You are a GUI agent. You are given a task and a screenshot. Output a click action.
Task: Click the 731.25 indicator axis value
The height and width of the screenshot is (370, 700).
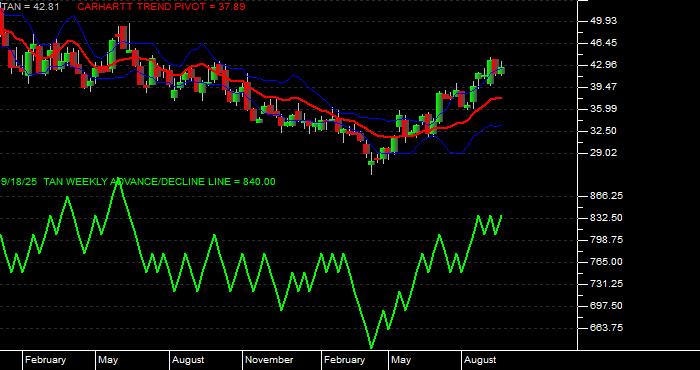[x=605, y=284]
